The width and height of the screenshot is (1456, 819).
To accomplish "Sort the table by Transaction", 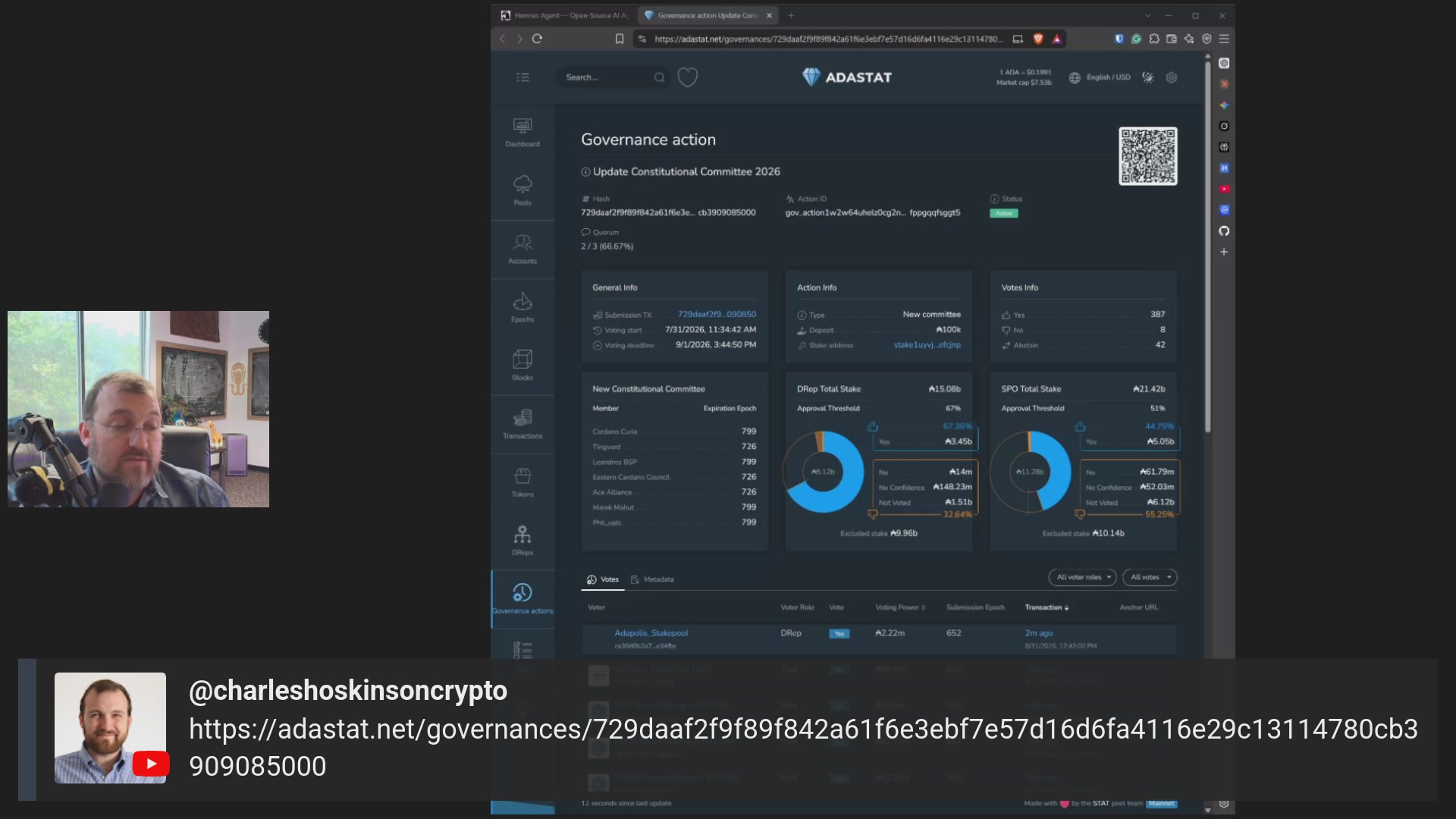I will pos(1046,607).
